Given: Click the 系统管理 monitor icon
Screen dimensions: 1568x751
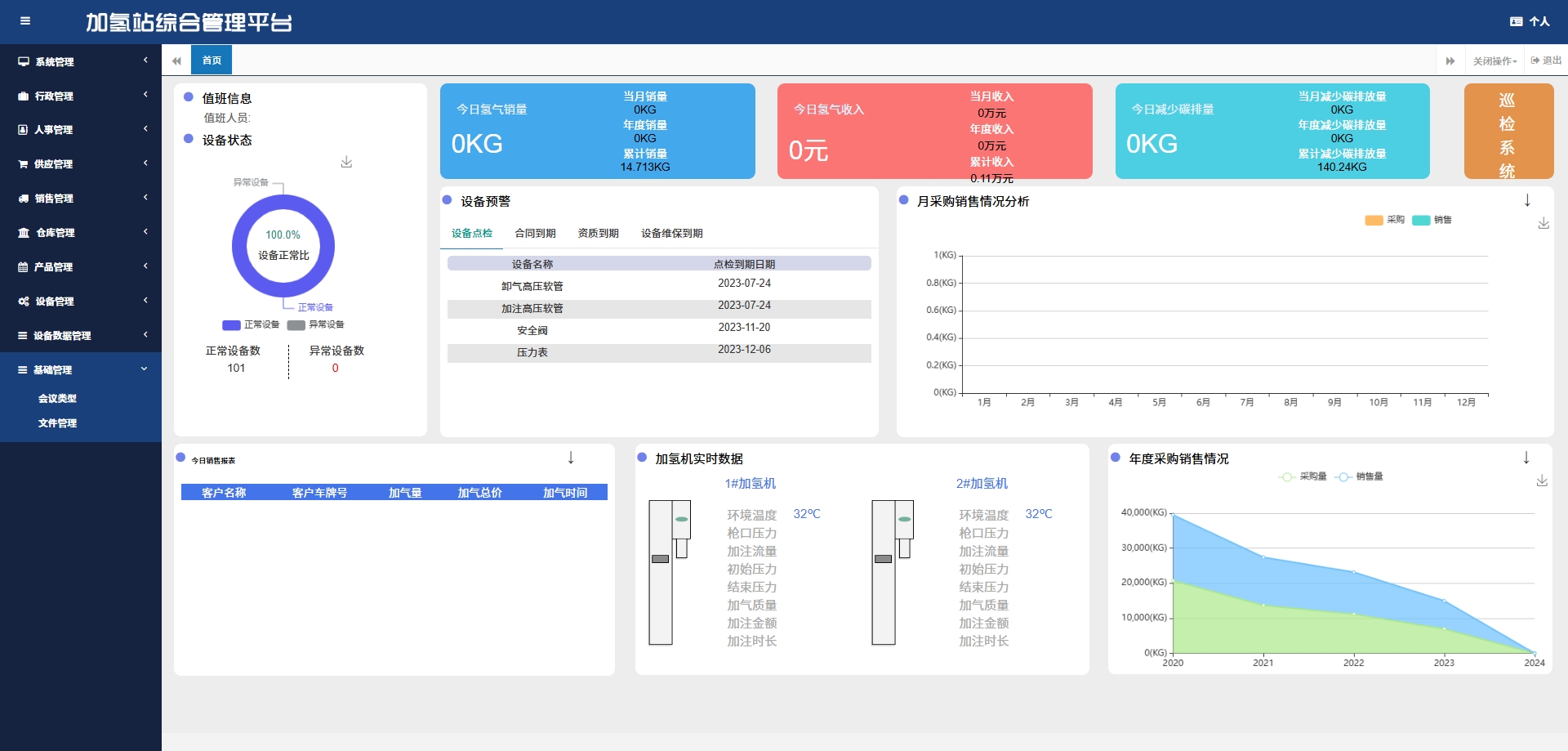Looking at the screenshot, I should pos(24,61).
